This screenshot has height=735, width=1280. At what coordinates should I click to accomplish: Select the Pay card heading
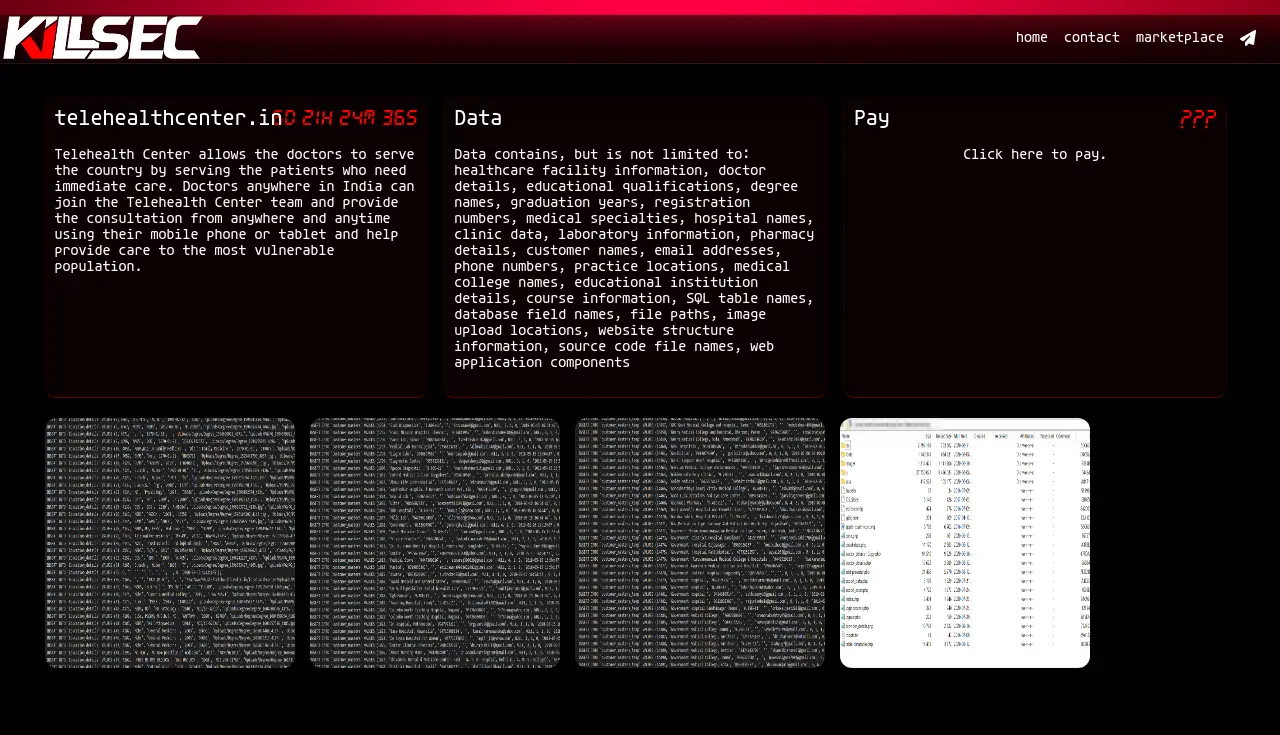click(x=871, y=118)
